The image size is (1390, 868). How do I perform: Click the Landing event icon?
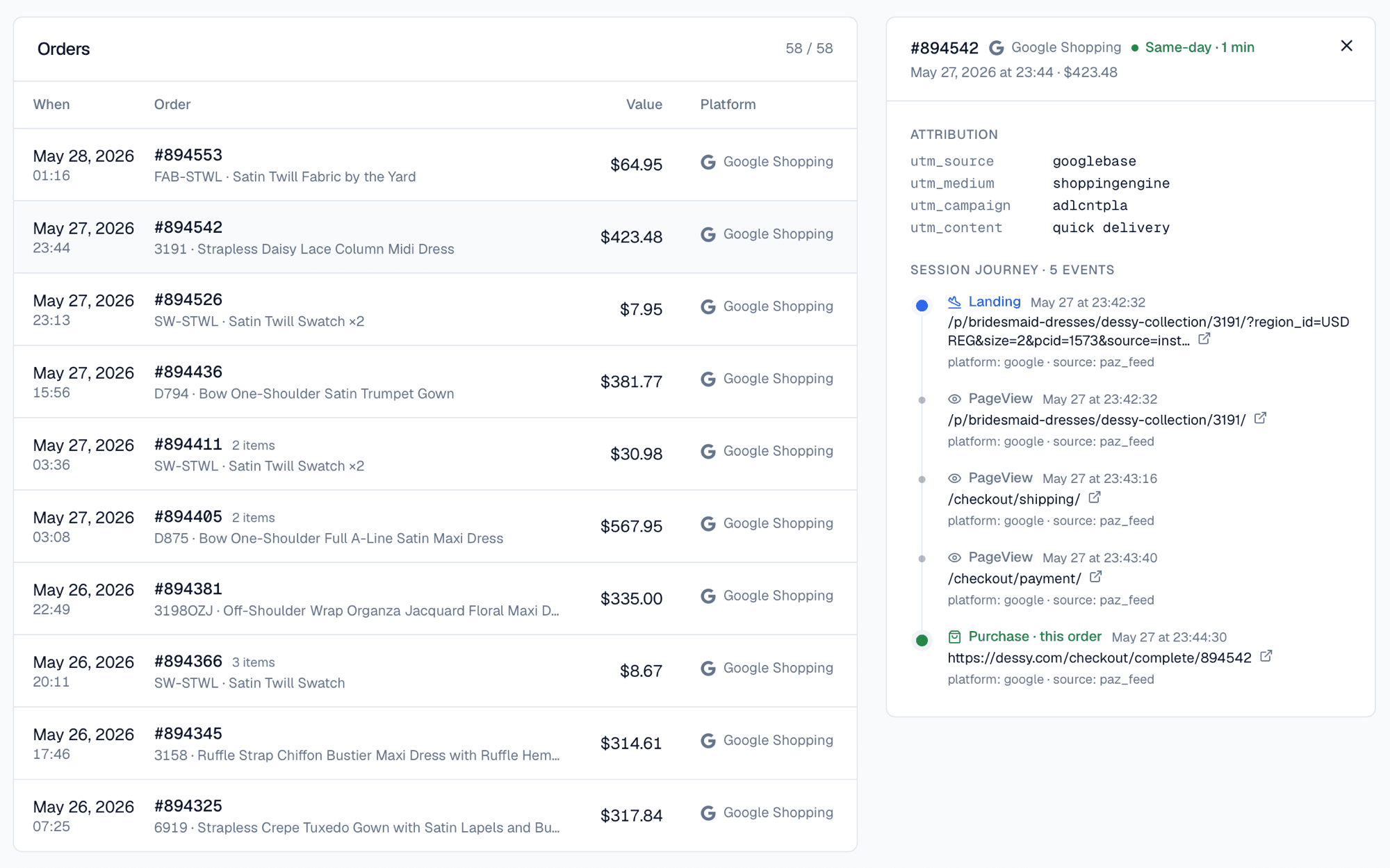click(x=954, y=302)
